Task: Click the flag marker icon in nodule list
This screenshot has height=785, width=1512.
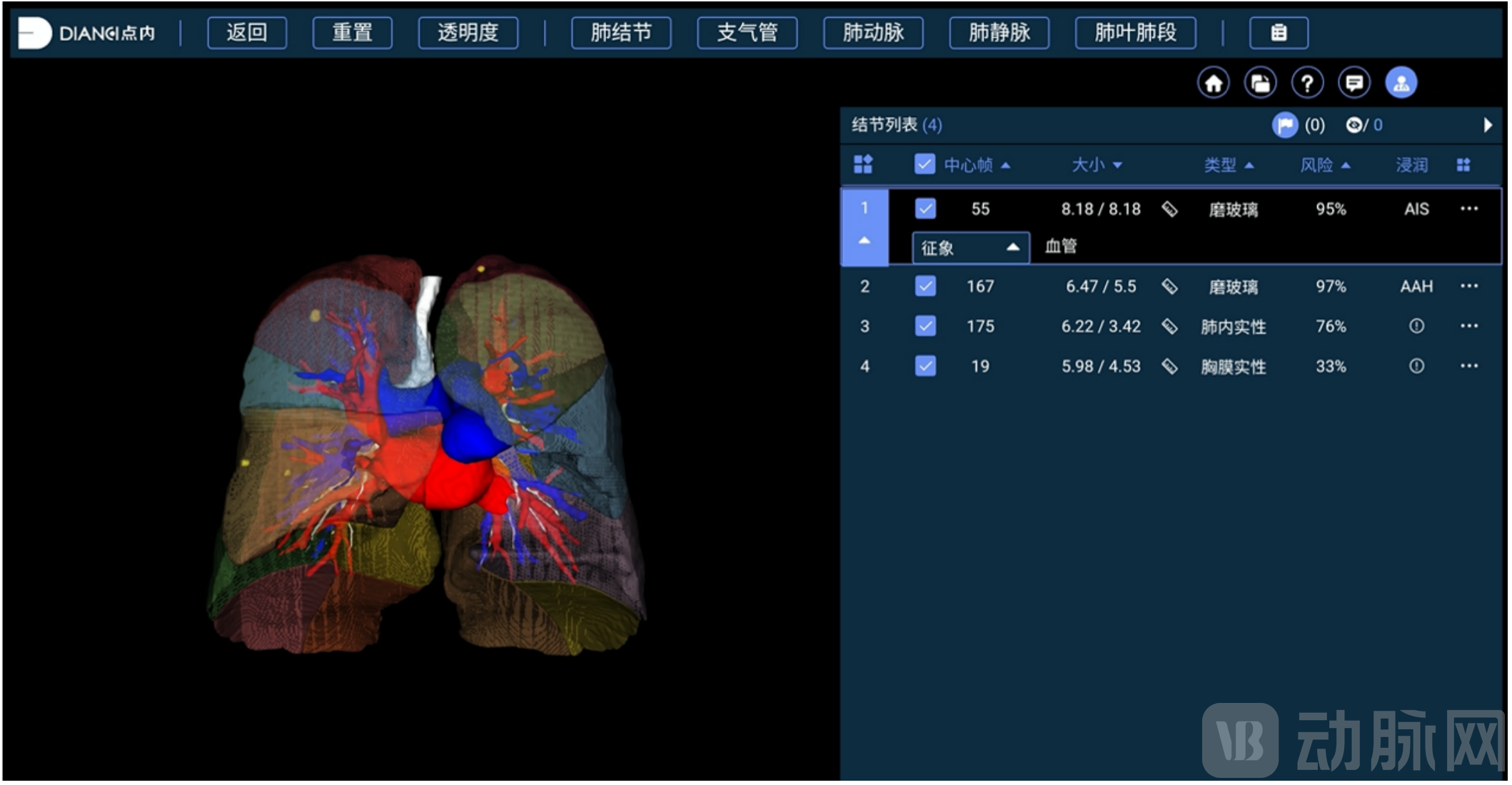Action: [x=1284, y=126]
